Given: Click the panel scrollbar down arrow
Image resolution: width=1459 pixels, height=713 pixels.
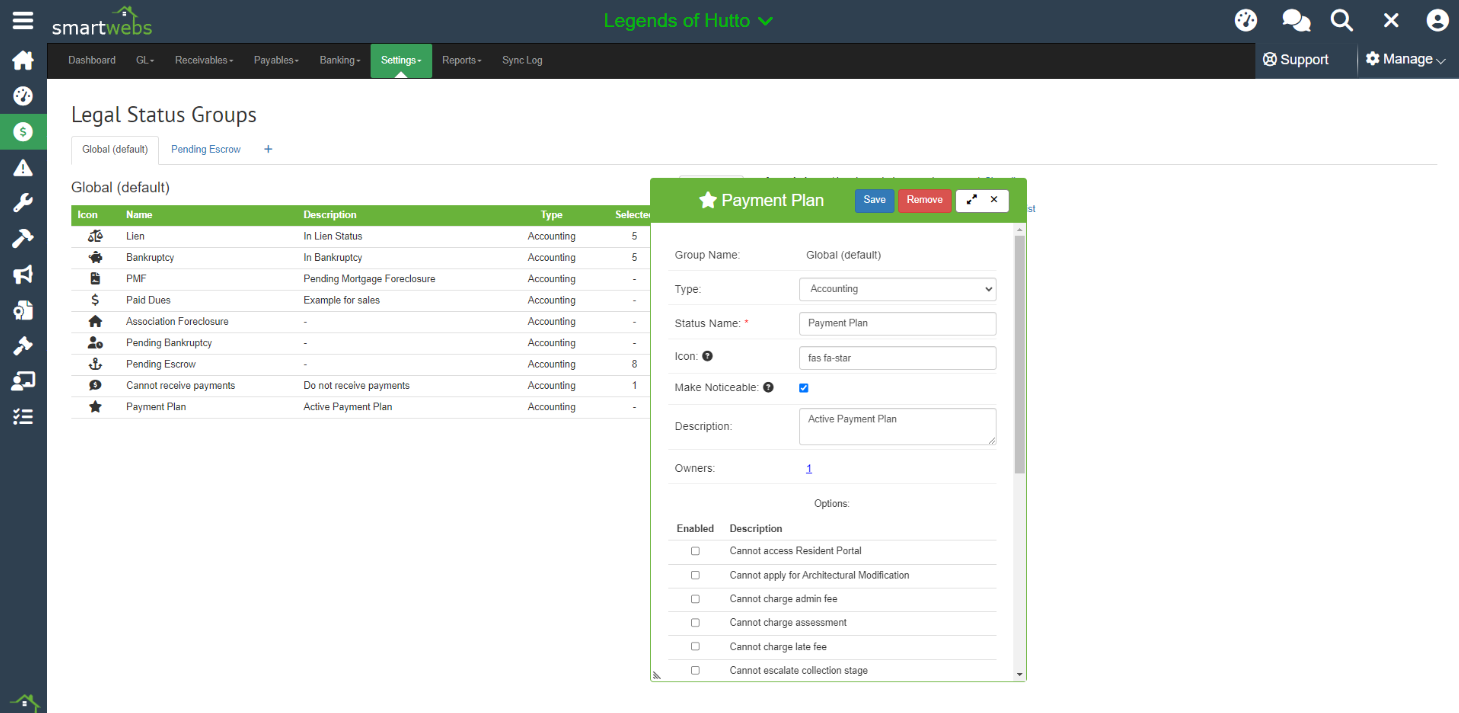Looking at the screenshot, I should [1020, 675].
